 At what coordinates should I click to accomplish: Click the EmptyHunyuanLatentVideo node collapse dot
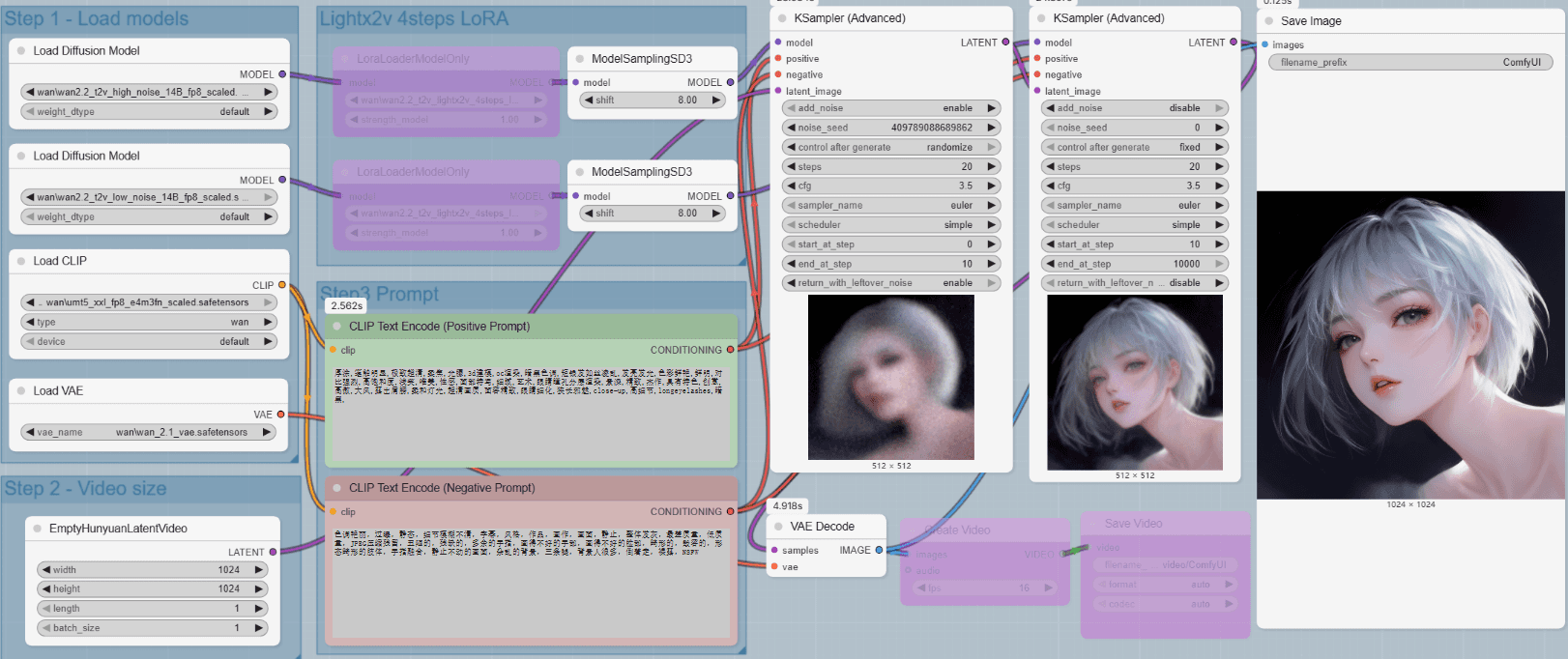point(38,529)
